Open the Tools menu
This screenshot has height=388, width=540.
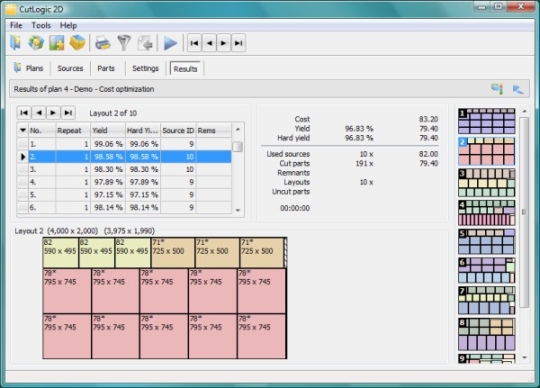[x=41, y=25]
